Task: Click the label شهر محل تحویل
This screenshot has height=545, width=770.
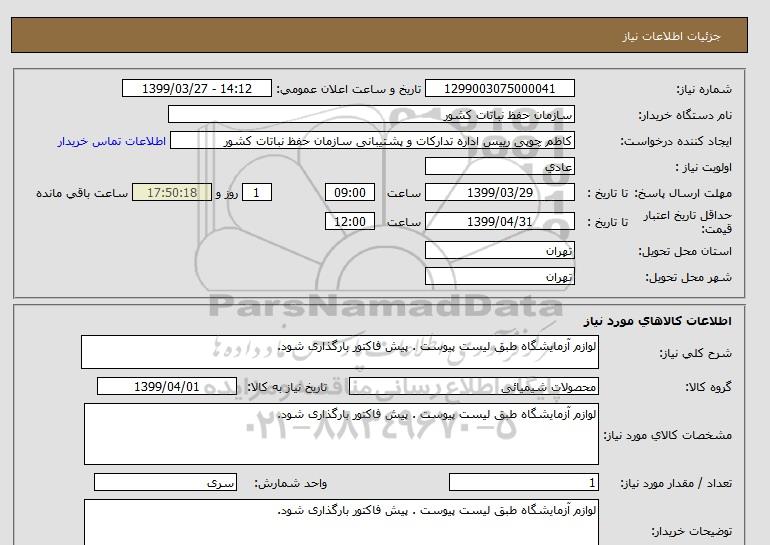Action: tap(688, 277)
